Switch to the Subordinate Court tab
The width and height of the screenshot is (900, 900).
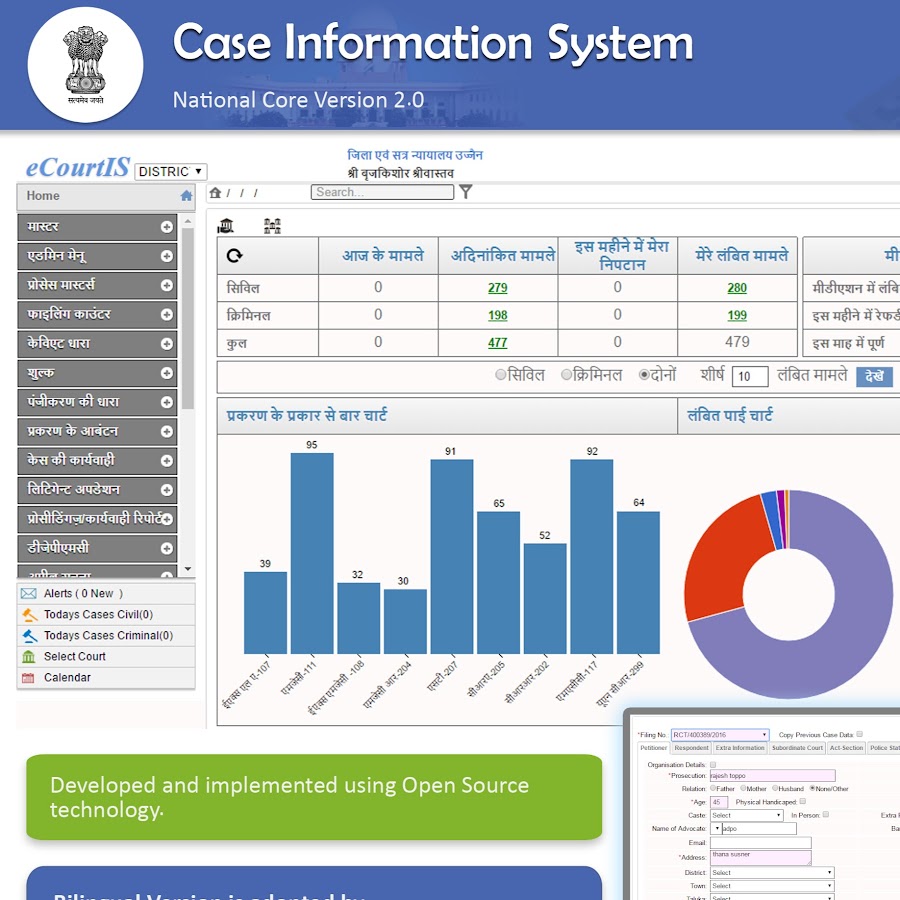tap(797, 748)
